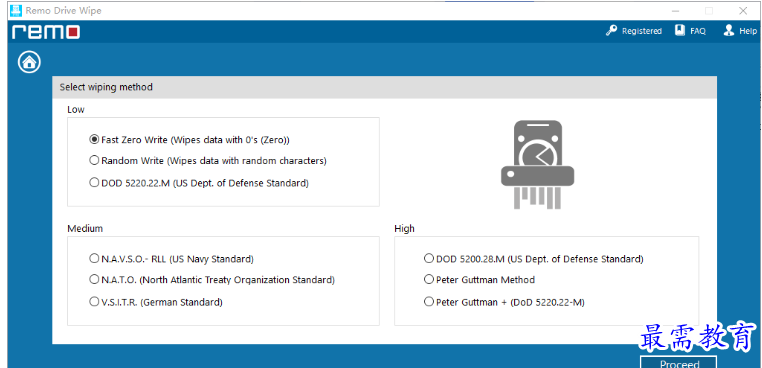Select Fast Zero Write method
Screen dimensions: 762x368
(190, 140)
